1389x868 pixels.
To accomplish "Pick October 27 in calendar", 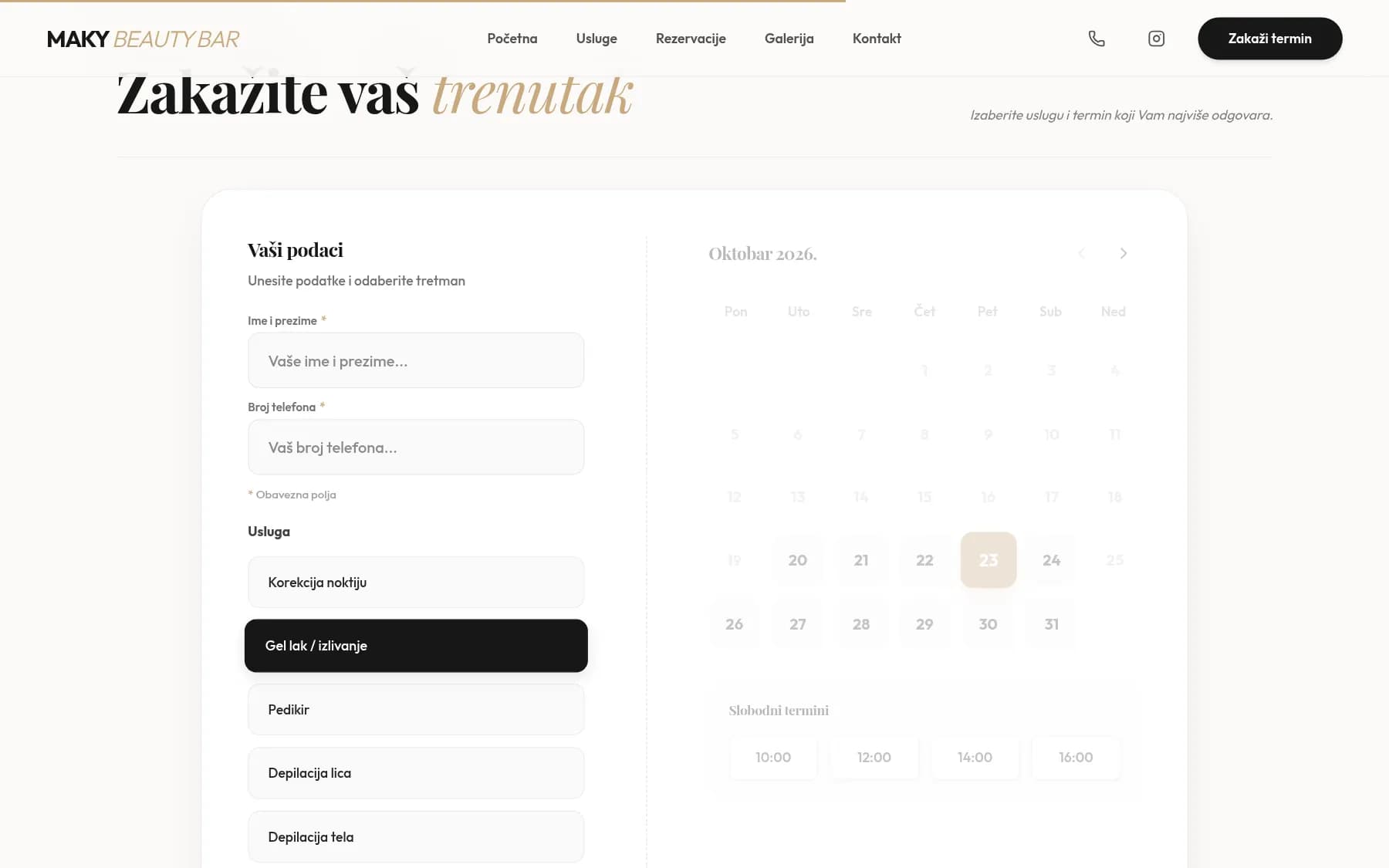I will 798,624.
